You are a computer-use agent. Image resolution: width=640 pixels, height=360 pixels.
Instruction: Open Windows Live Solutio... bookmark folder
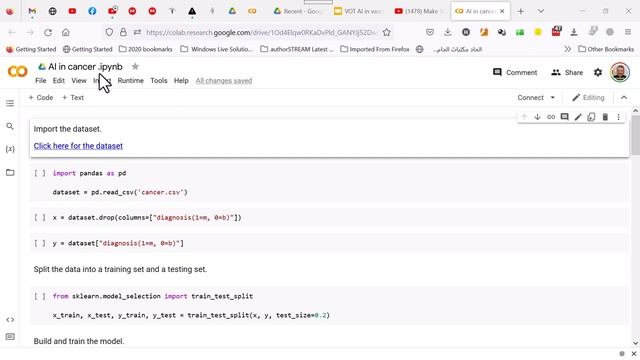tap(217, 49)
